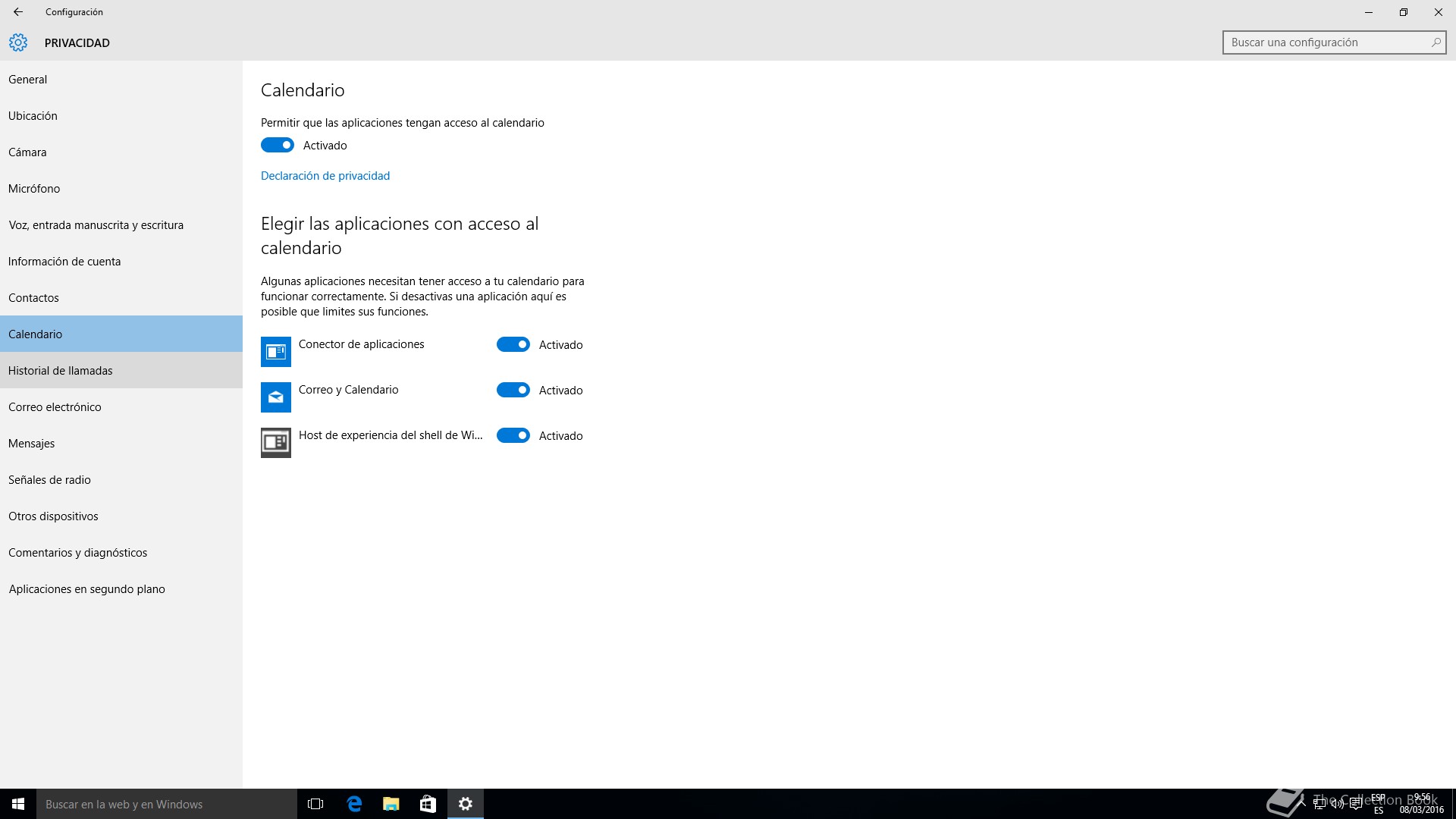
Task: Click the Correo y Calendario label
Action: click(x=348, y=390)
